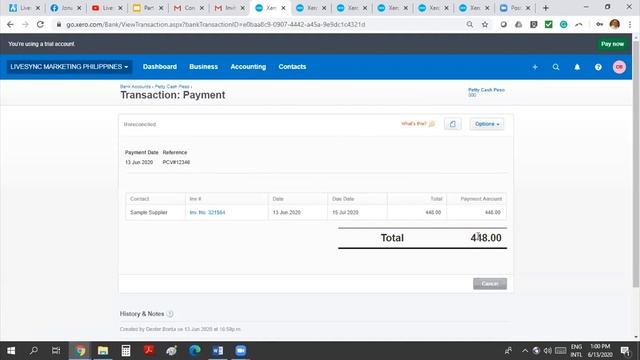640x360 pixels.
Task: Open the Windows notification center
Action: pyautogui.click(x=625, y=351)
